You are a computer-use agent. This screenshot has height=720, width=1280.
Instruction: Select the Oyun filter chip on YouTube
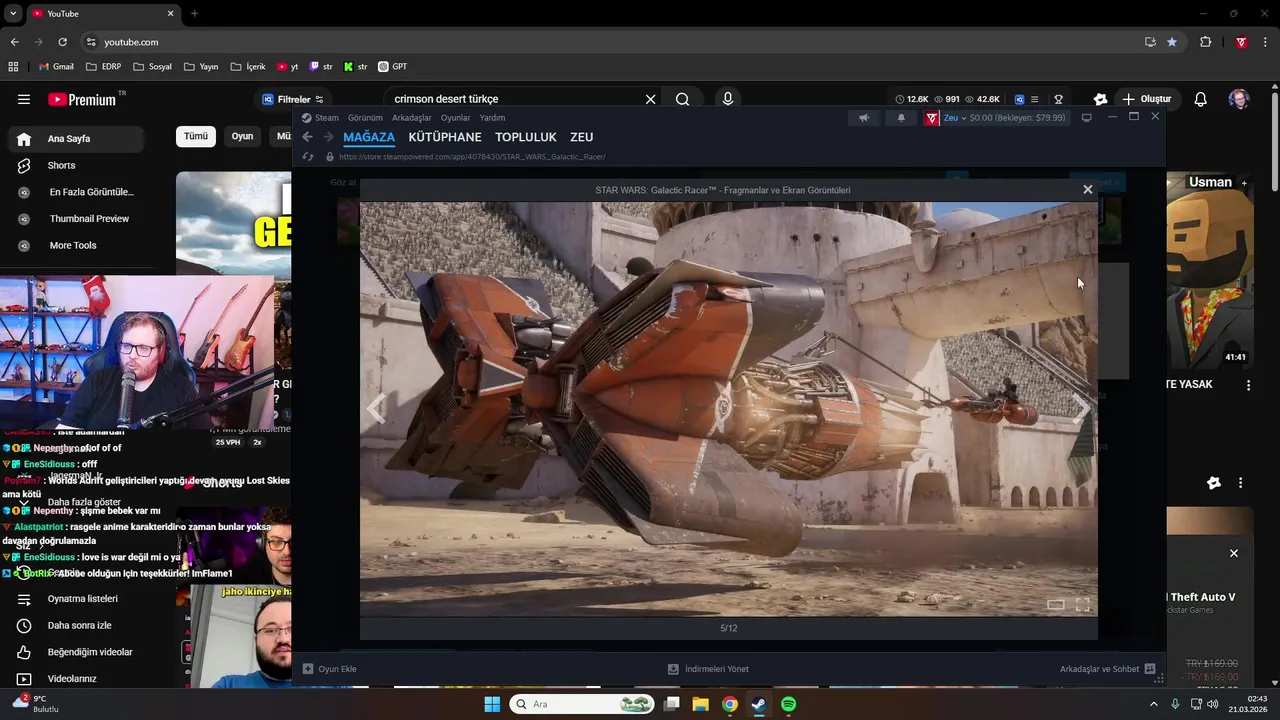click(243, 136)
